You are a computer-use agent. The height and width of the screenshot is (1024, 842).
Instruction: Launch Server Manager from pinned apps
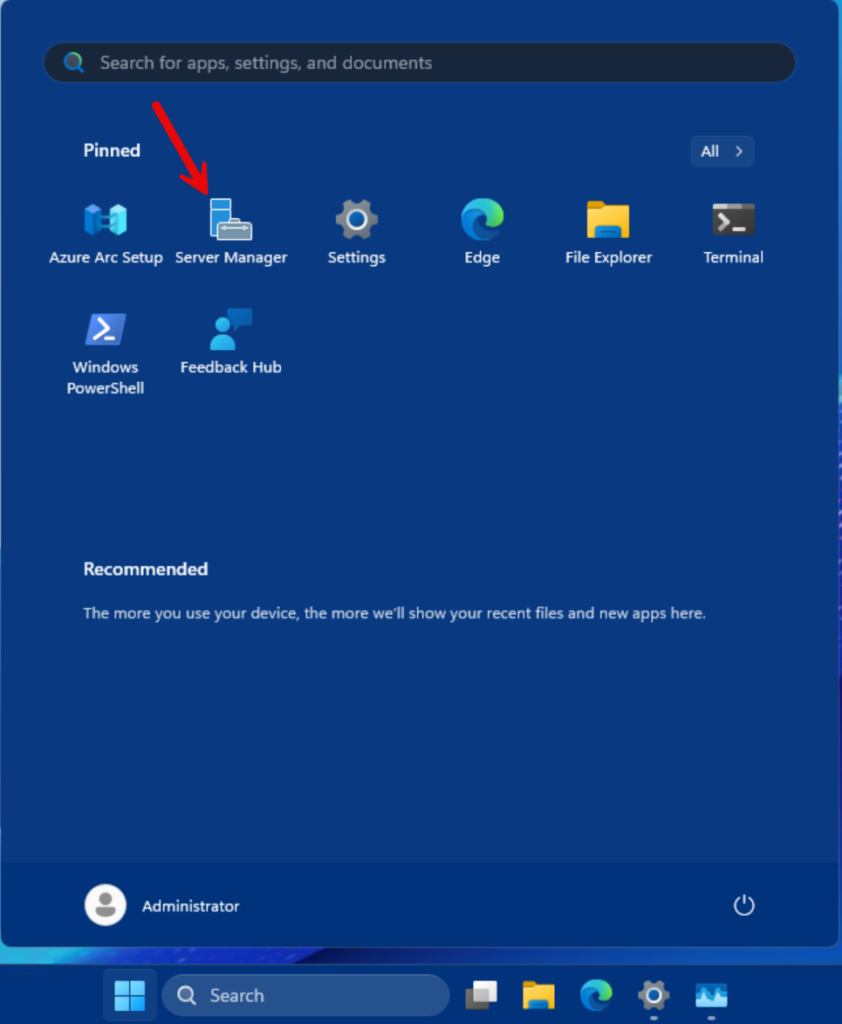[x=231, y=232]
